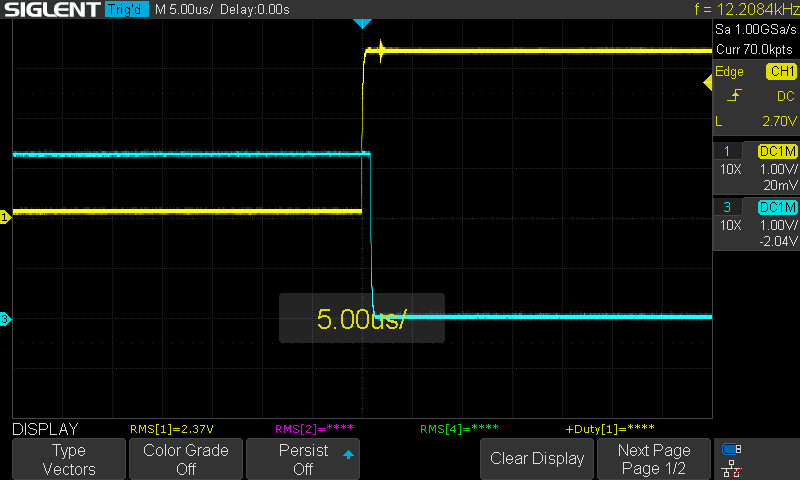This screenshot has width=800, height=480.
Task: Click the Trig'd status indicator
Action: [x=127, y=9]
